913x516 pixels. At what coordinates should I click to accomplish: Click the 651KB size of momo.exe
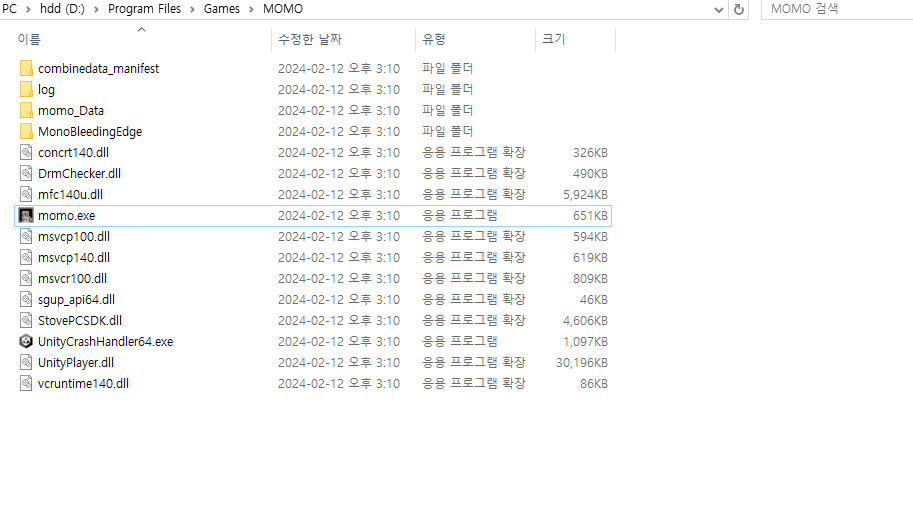[590, 215]
